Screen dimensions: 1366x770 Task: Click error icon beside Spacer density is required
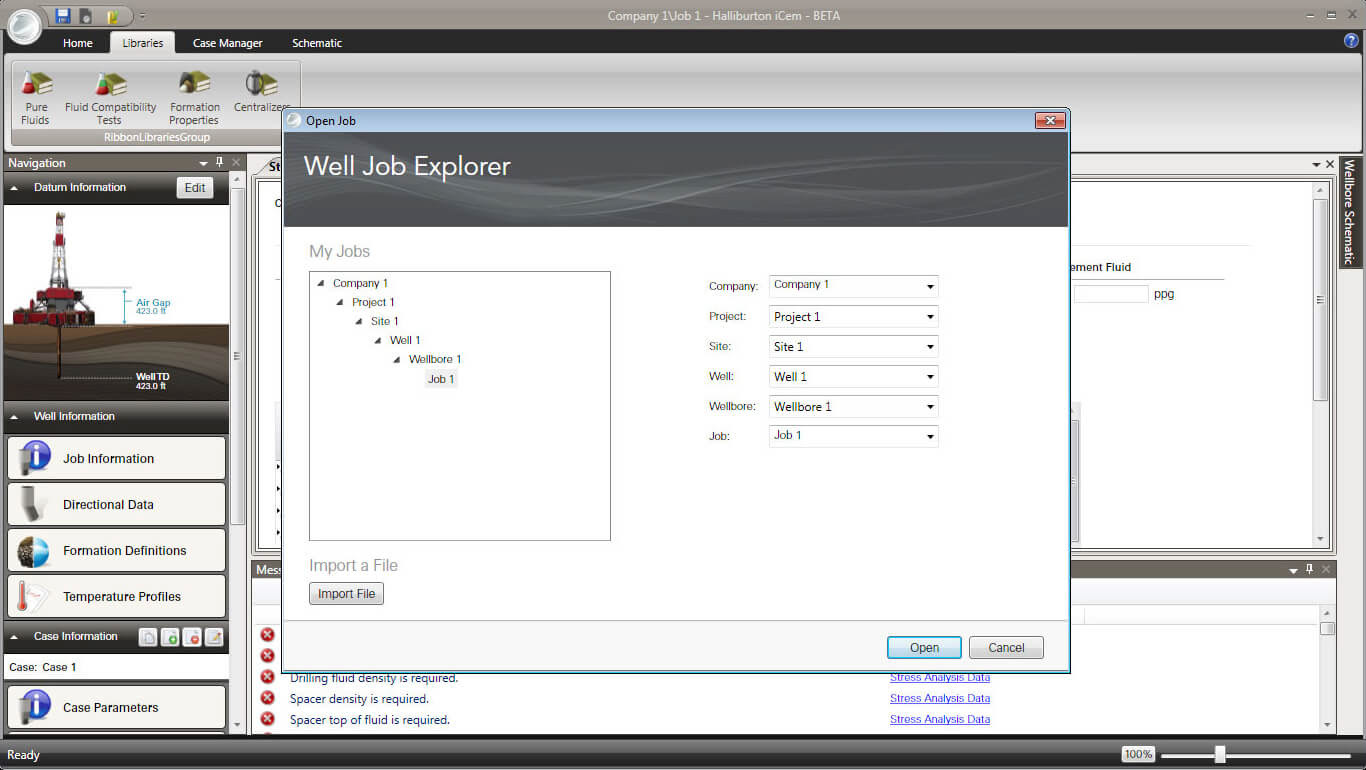click(267, 698)
